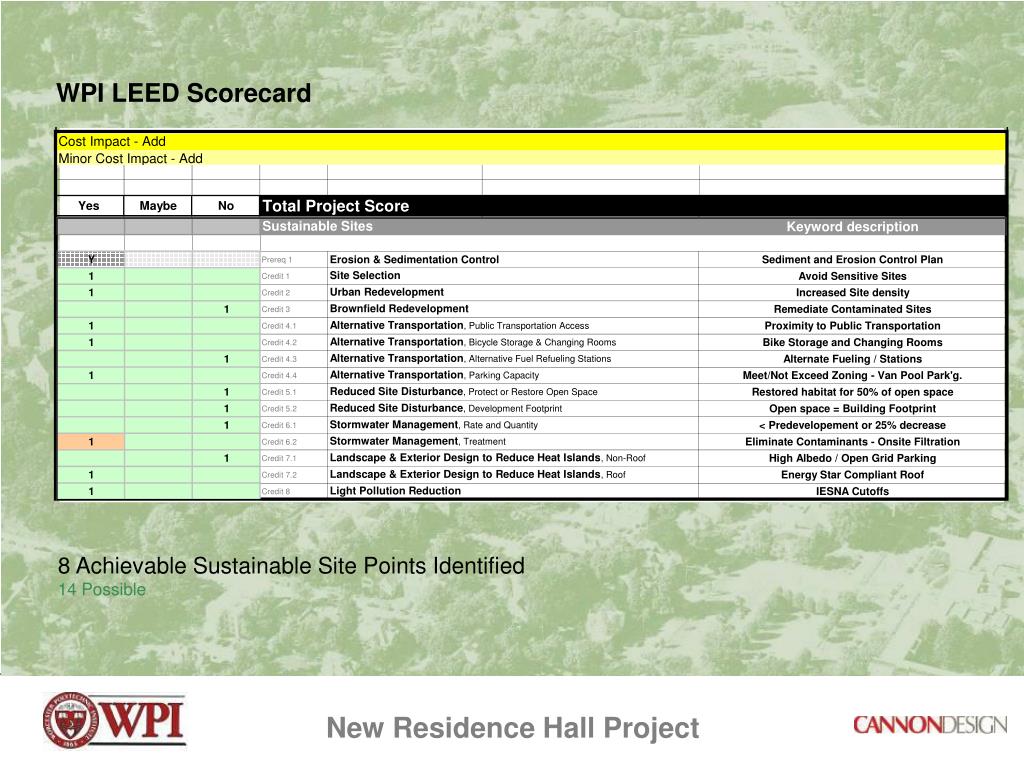1024x768 pixels.
Task: Click the 'Credit 4.2' label
Action: [279, 342]
